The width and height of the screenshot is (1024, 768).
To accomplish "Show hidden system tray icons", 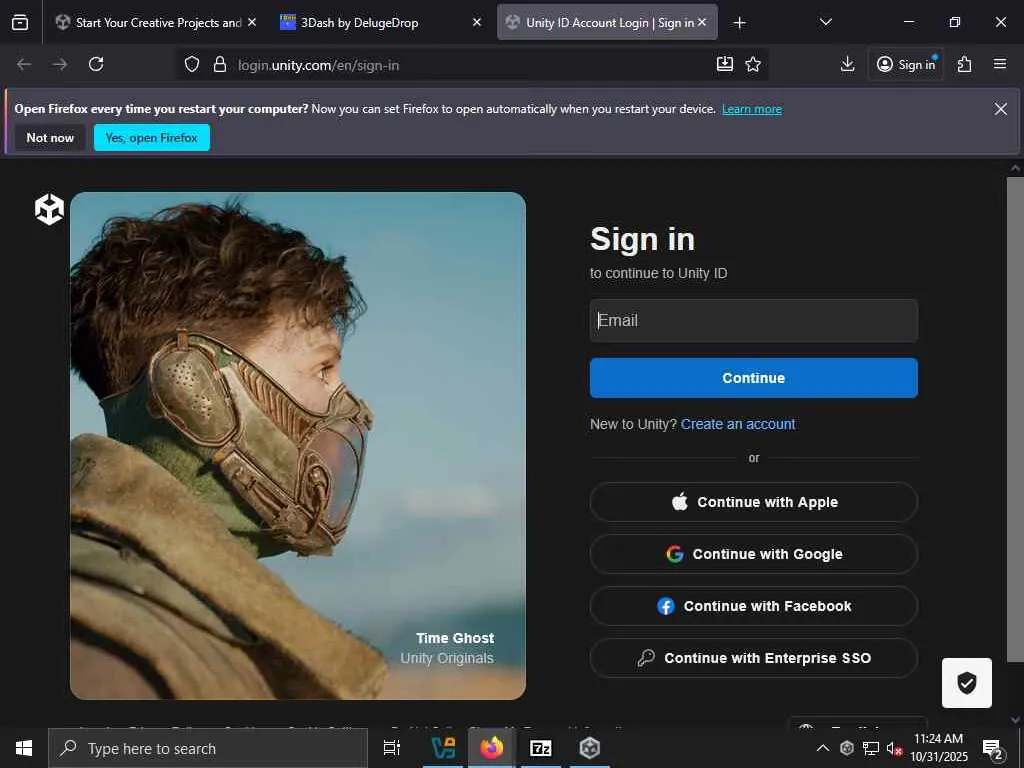I will (823, 748).
